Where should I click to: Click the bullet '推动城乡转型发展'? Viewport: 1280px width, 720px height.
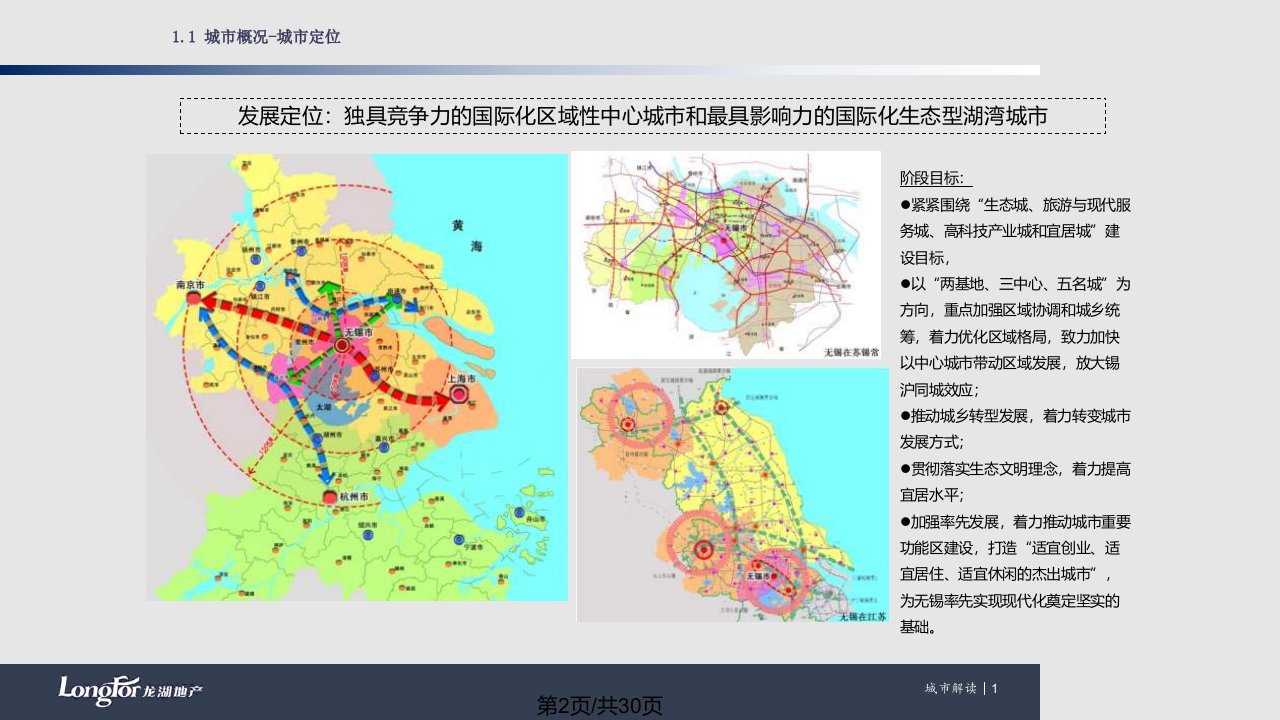pos(1015,428)
